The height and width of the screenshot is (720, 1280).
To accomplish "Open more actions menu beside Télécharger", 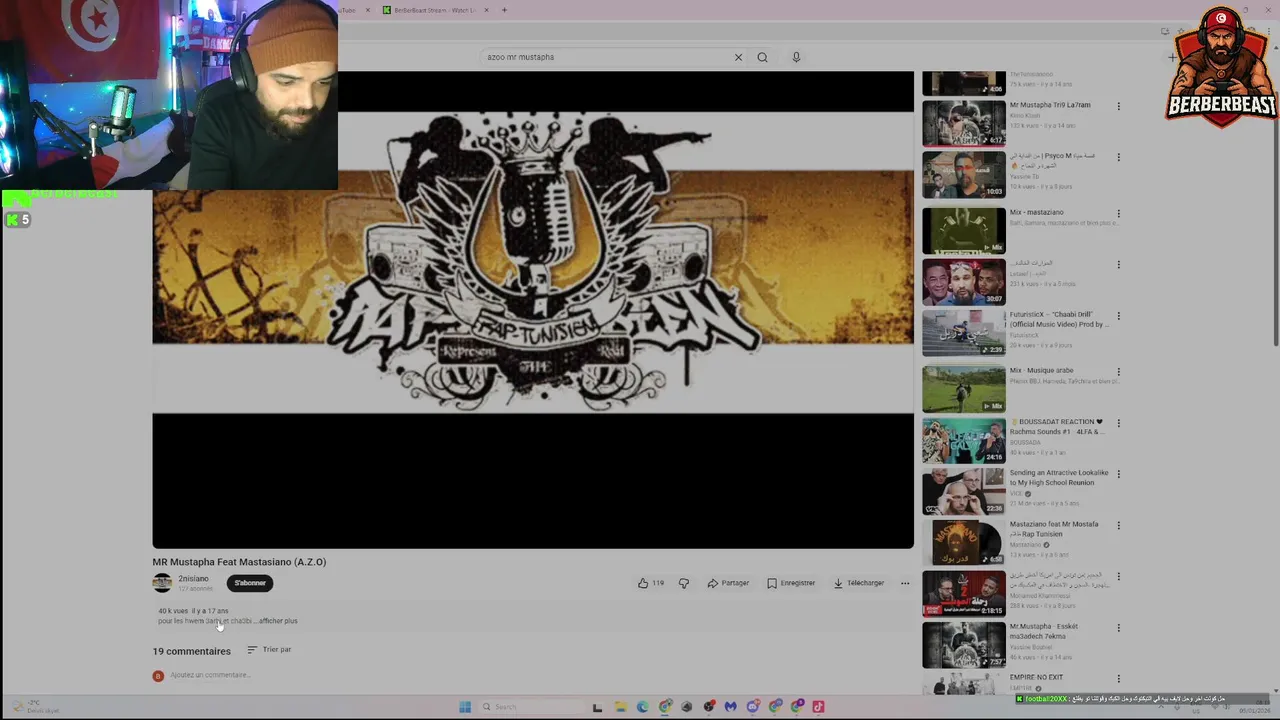I will (x=905, y=583).
